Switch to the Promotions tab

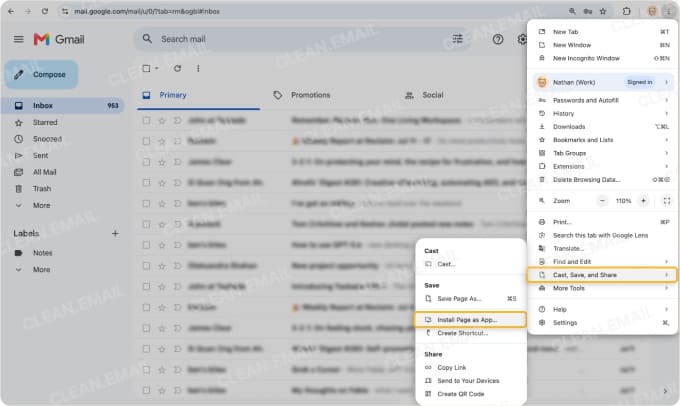[x=302, y=95]
